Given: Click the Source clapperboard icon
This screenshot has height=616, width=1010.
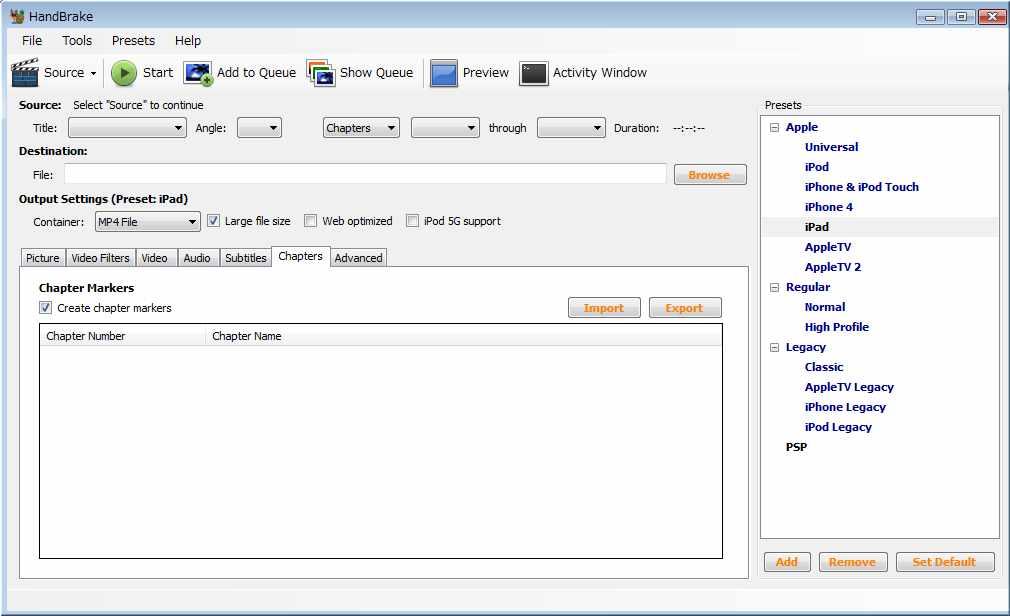Looking at the screenshot, I should coord(25,72).
